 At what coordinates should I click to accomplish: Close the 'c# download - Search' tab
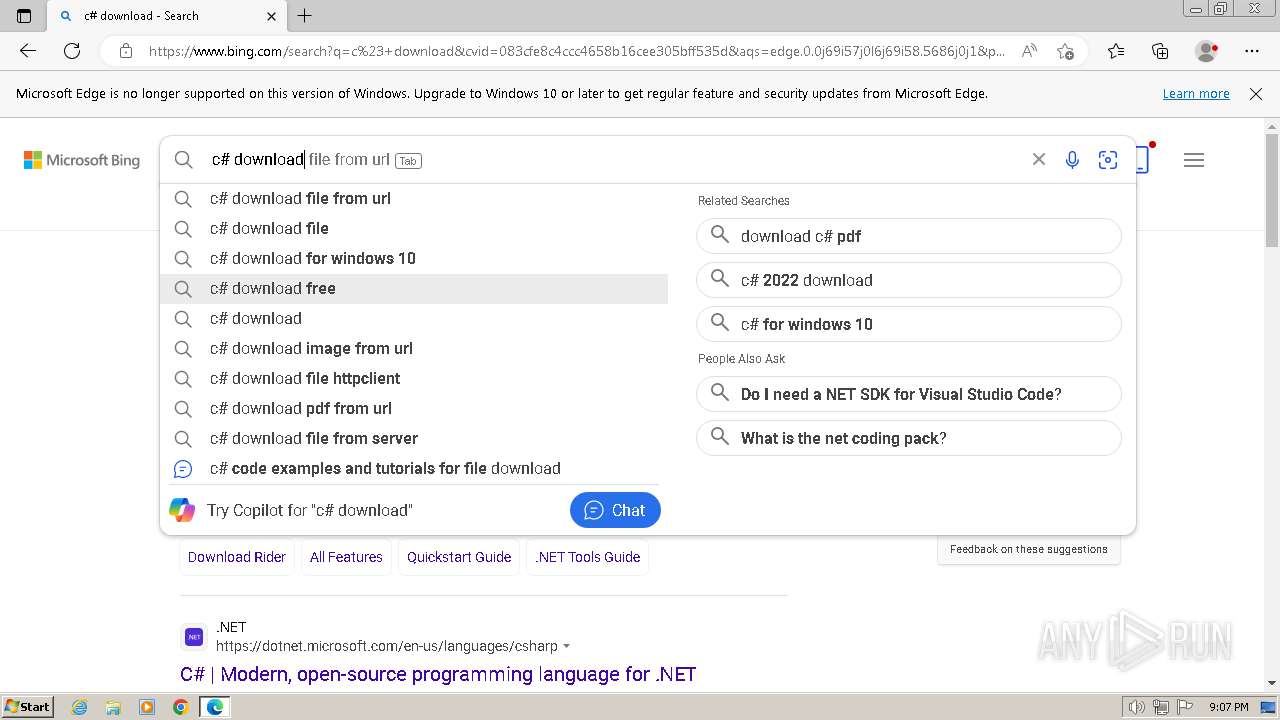click(271, 16)
